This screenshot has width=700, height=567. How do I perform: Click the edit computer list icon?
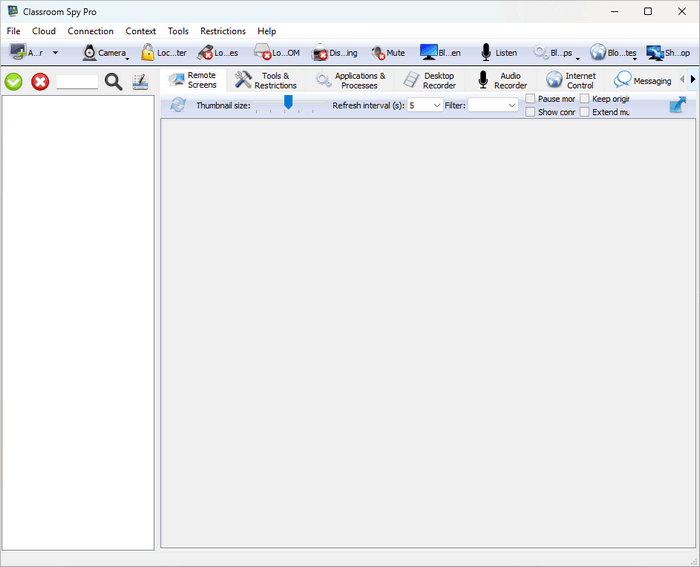141,82
